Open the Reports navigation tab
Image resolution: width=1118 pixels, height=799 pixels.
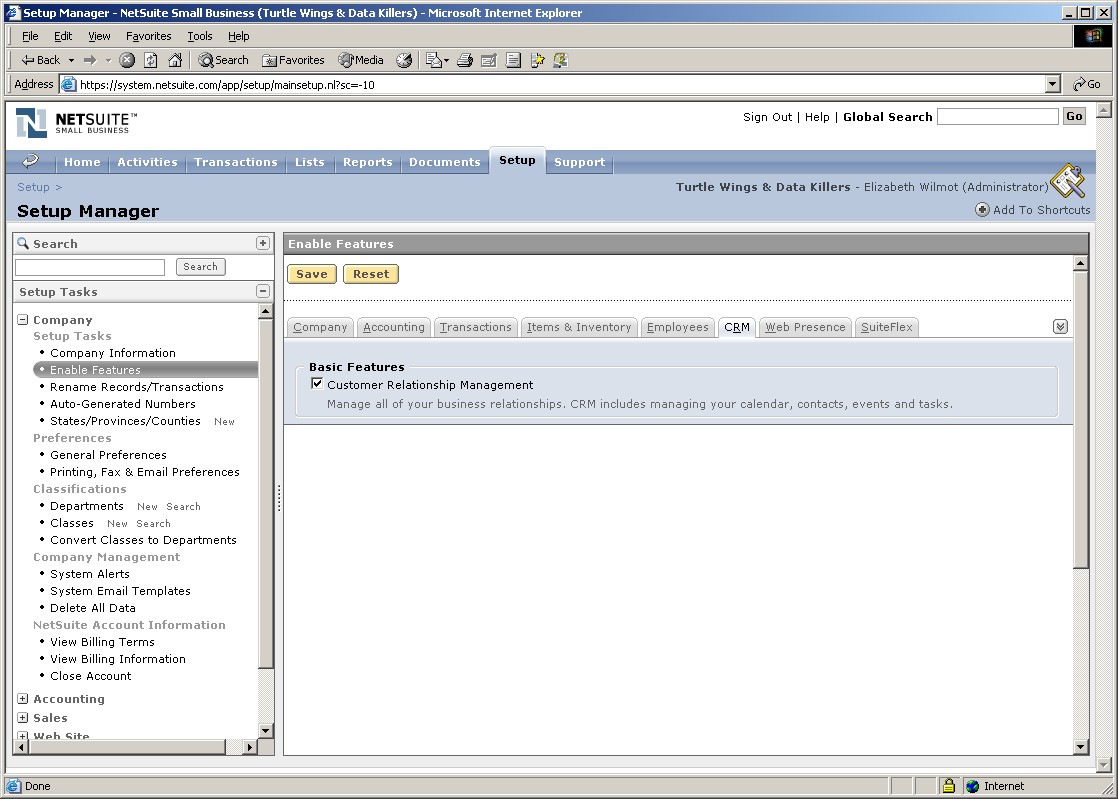(367, 162)
